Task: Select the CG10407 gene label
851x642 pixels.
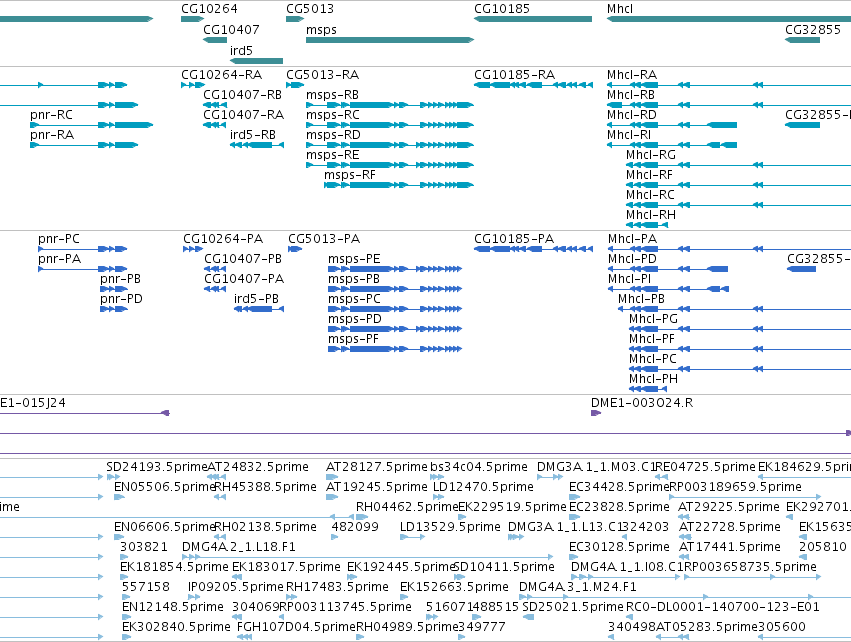Action: [x=231, y=29]
